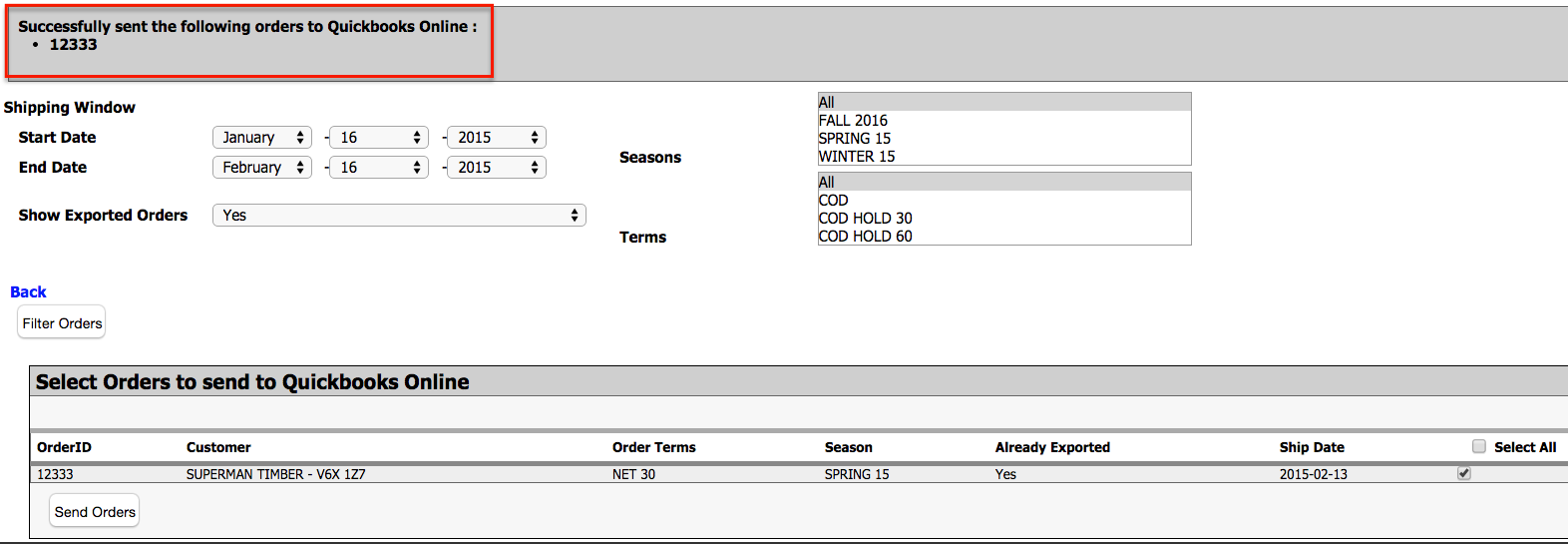Select WINTER 15 in Seasons list
Image resolution: width=1568 pixels, height=544 pixels.
click(857, 157)
